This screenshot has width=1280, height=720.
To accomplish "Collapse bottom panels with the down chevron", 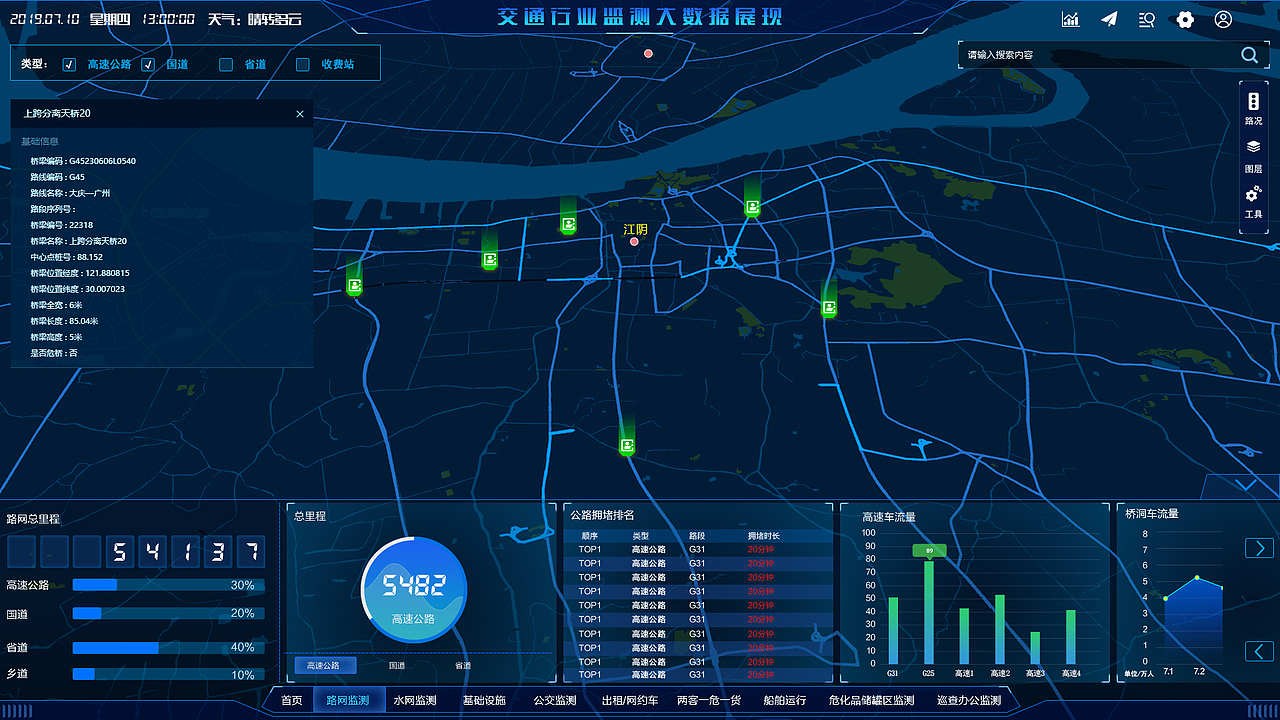I will (x=1246, y=485).
